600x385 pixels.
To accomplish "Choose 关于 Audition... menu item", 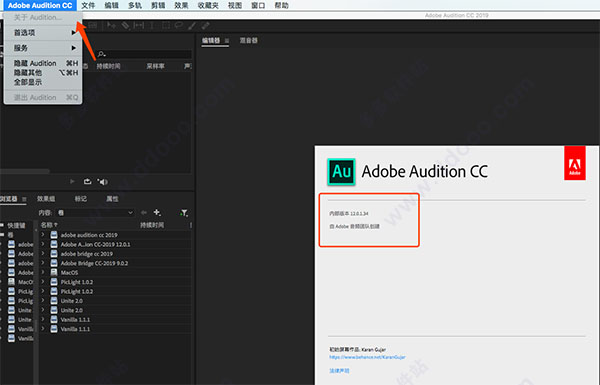I will (43, 17).
